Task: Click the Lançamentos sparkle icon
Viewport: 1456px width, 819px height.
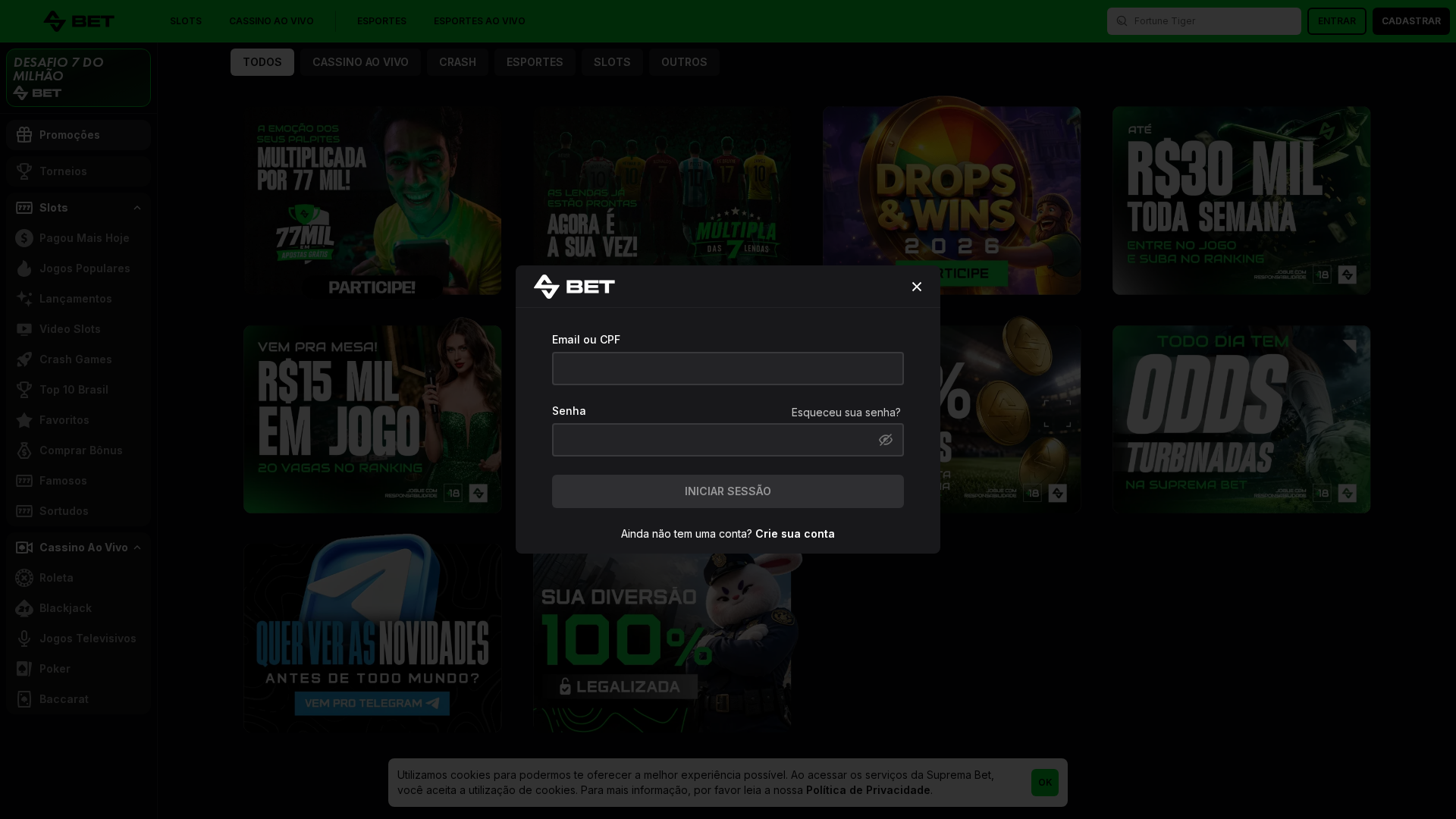Action: pyautogui.click(x=24, y=299)
